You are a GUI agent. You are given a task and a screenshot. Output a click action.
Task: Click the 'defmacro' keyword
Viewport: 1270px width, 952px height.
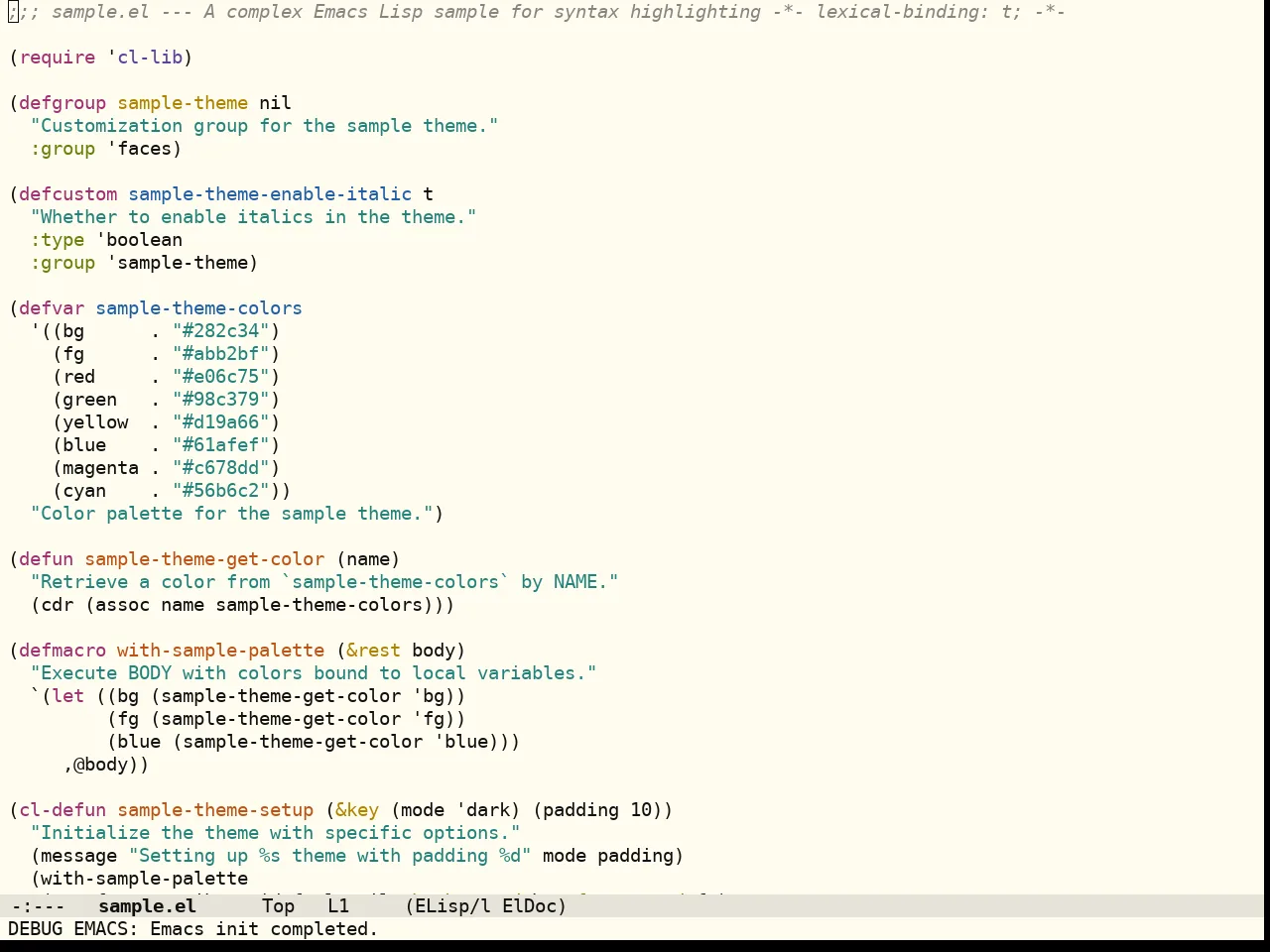tap(63, 651)
